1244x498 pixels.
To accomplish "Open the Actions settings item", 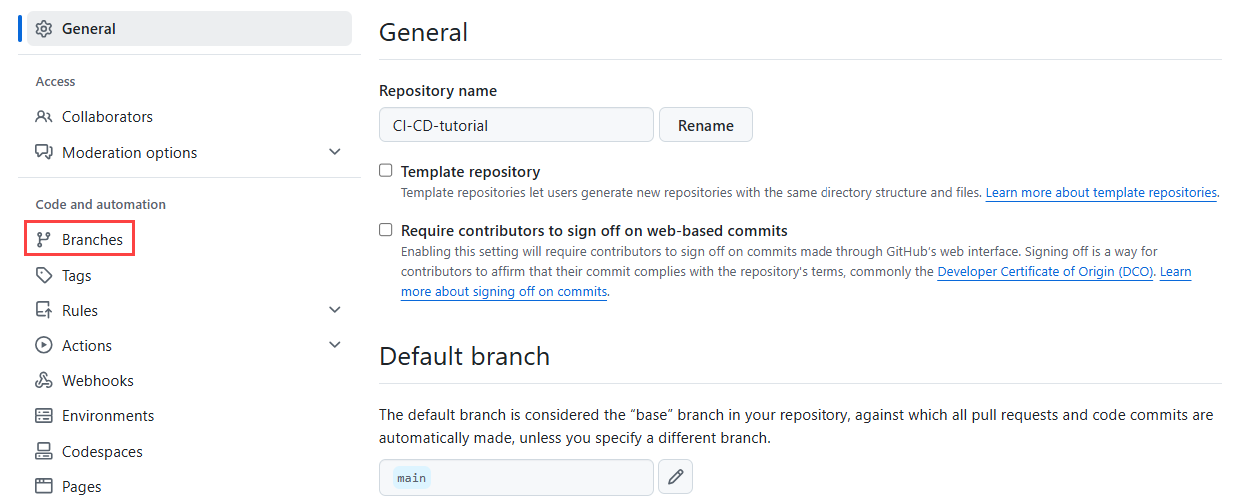I will click(x=87, y=346).
